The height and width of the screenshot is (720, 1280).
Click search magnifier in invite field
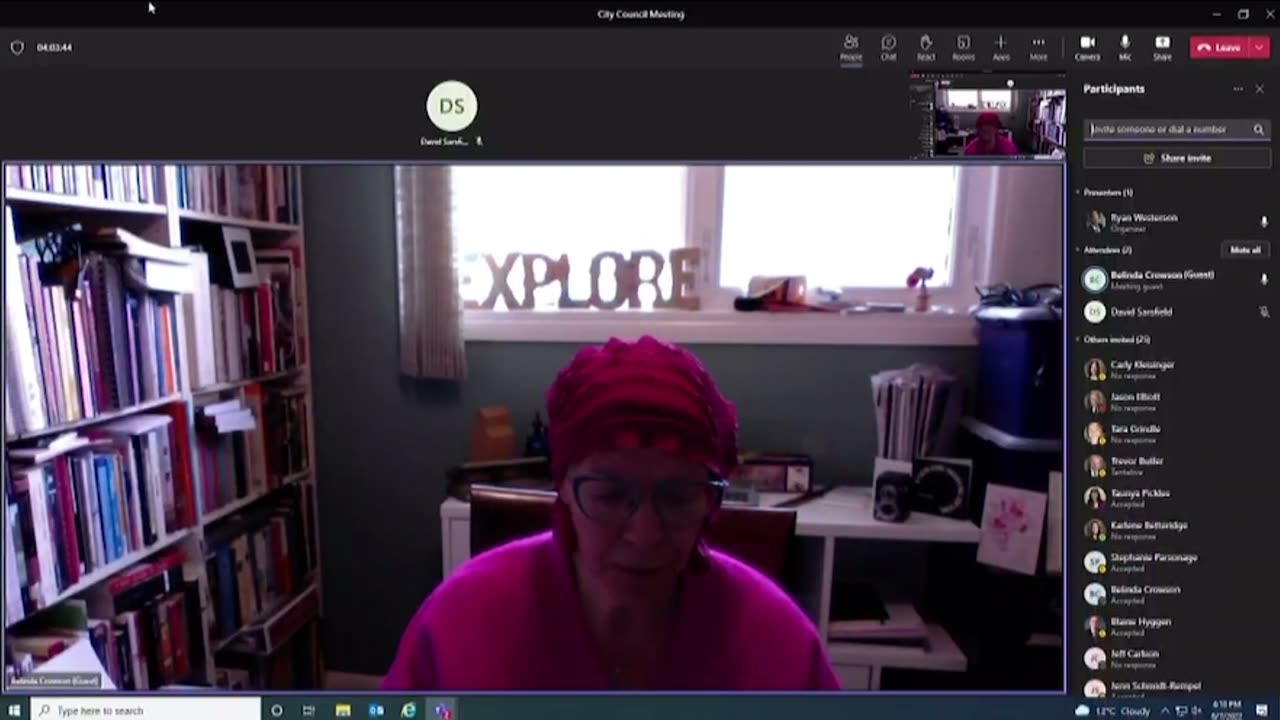tap(1259, 129)
